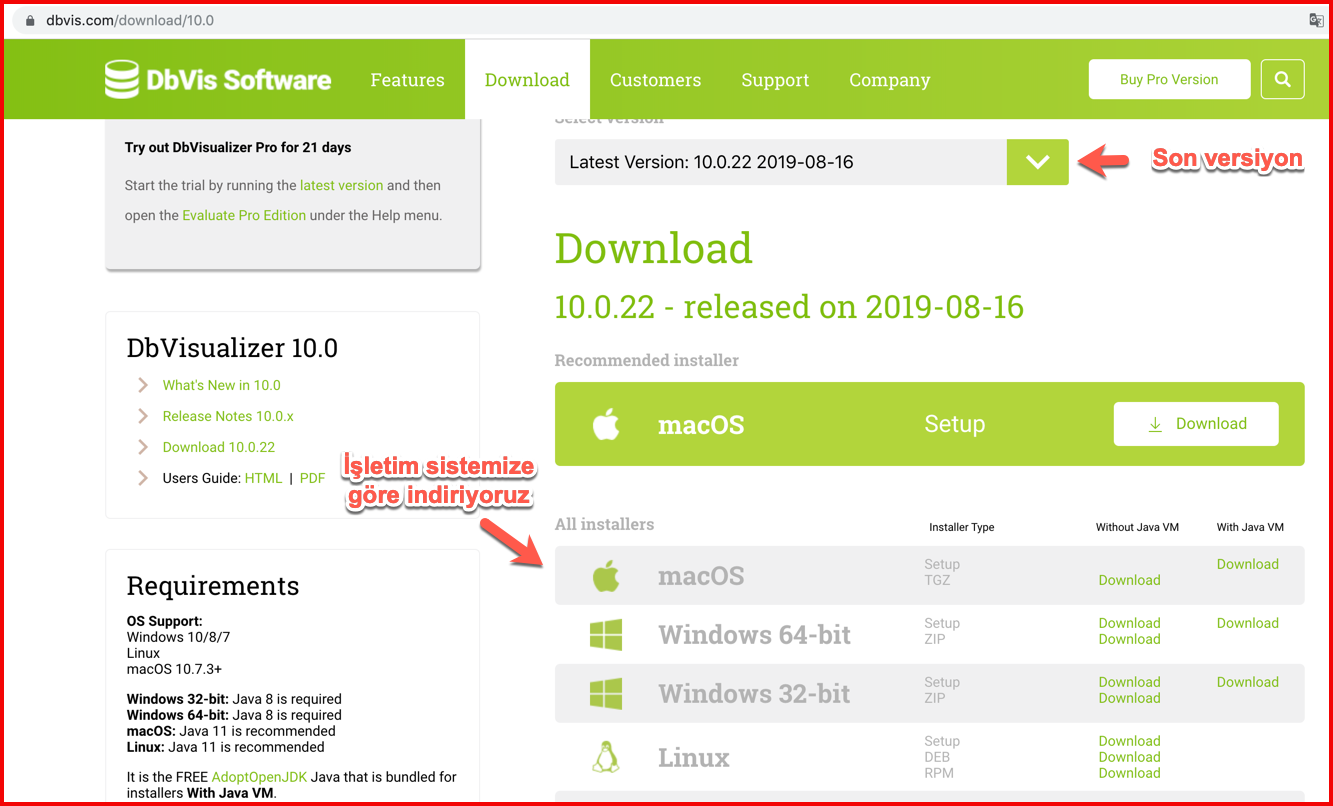Follow the latest version link
1333x806 pixels.
coord(341,185)
